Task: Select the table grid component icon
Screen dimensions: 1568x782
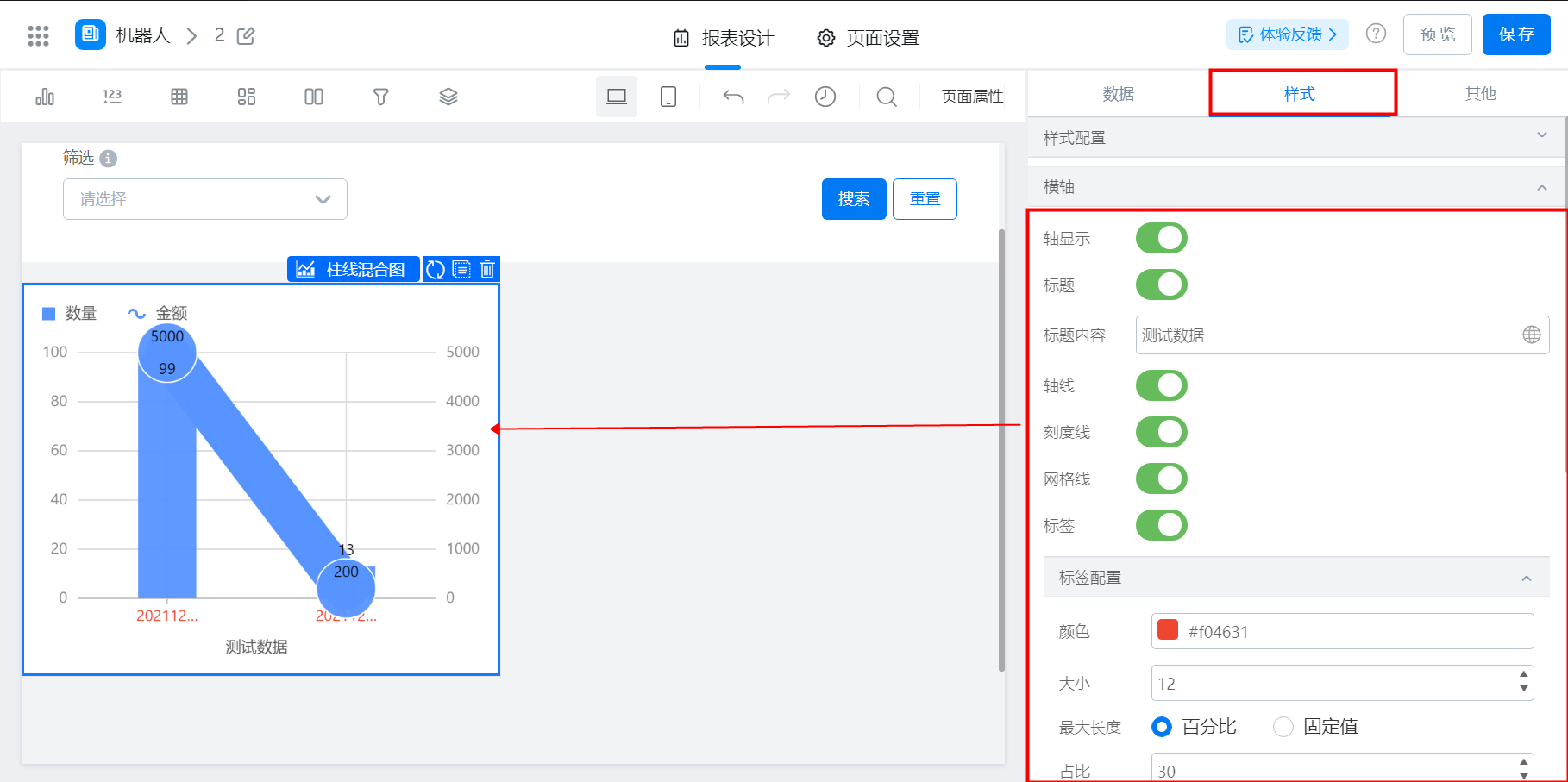Action: click(x=179, y=97)
